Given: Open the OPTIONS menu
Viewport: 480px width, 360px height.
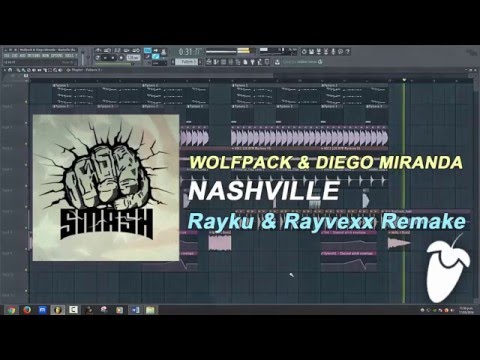Looking at the screenshot, I should tap(57, 55).
